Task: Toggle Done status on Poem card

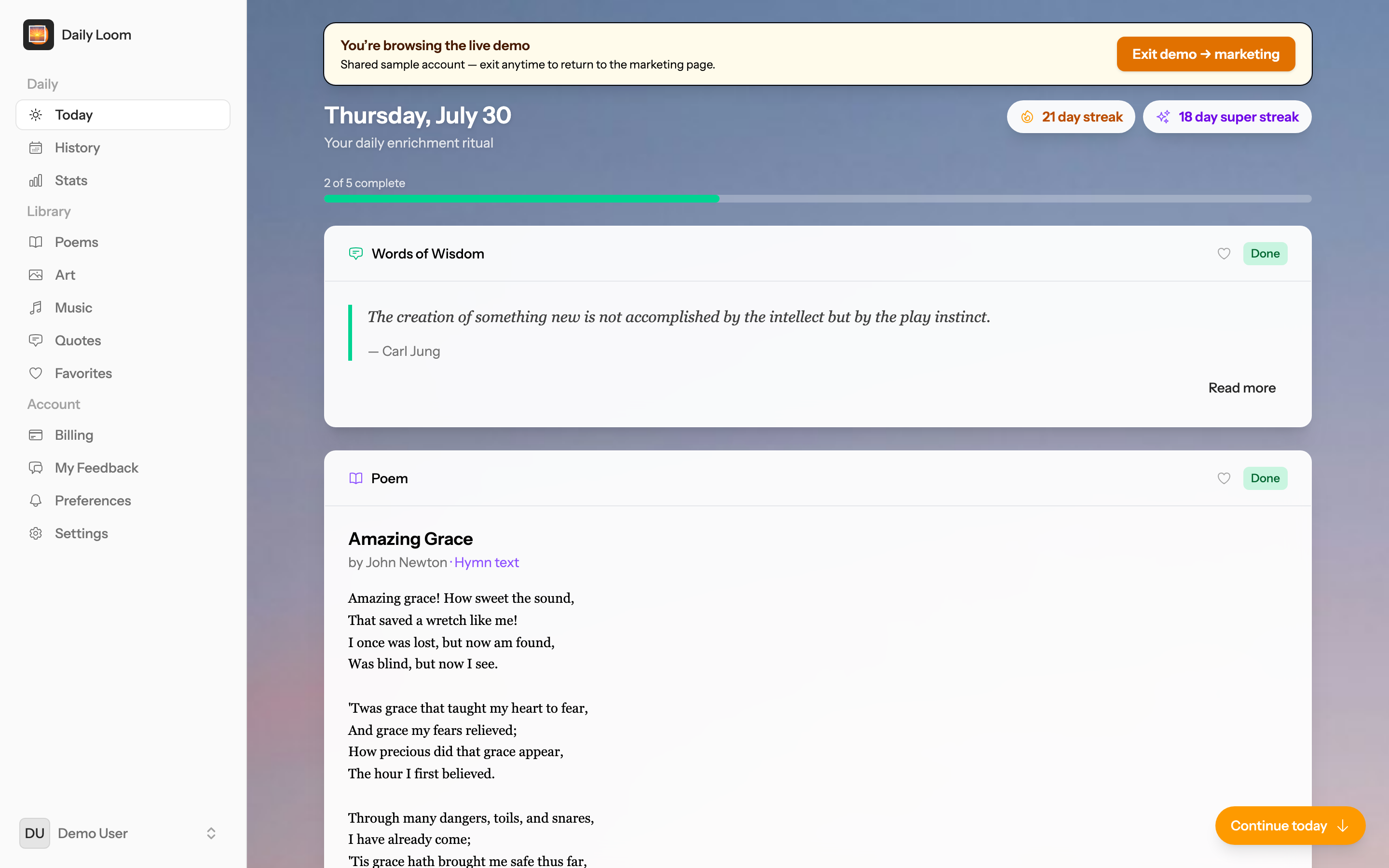Action: pos(1265,478)
